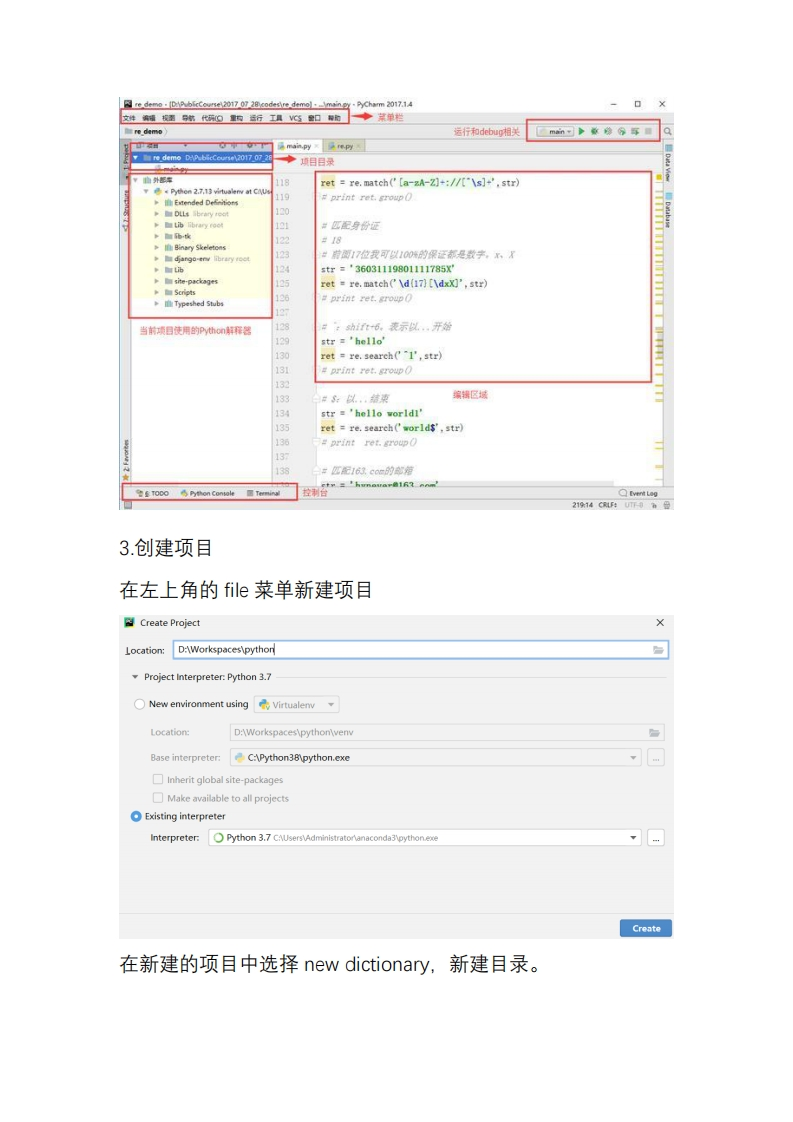Open the 编辑 menu
The width and height of the screenshot is (793, 1122).
click(149, 118)
